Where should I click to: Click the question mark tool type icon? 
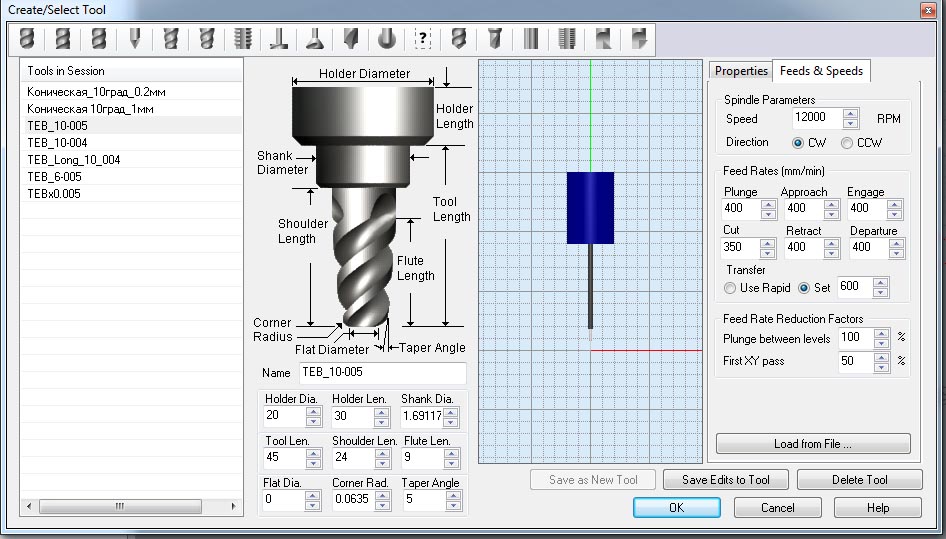click(422, 39)
